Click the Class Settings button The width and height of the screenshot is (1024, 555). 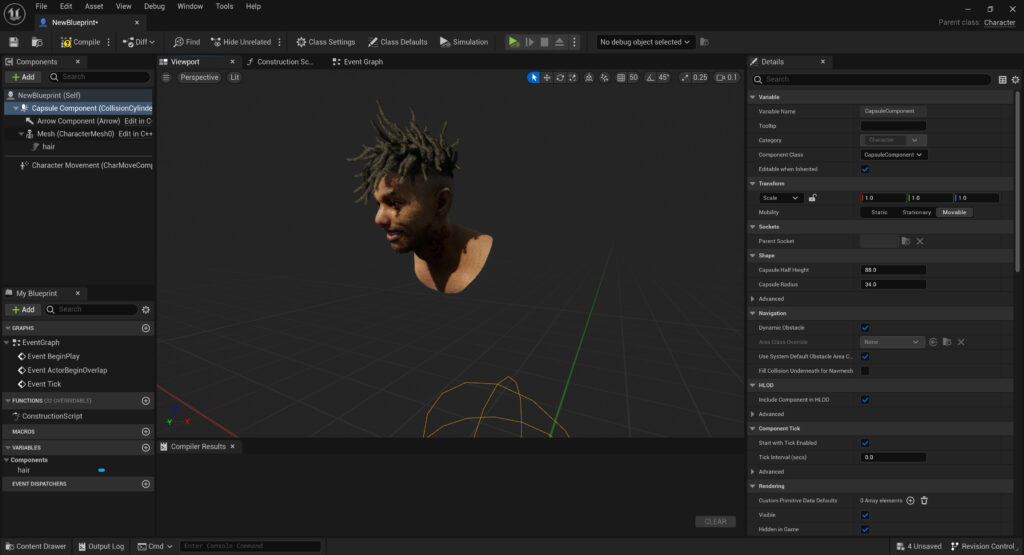click(325, 42)
